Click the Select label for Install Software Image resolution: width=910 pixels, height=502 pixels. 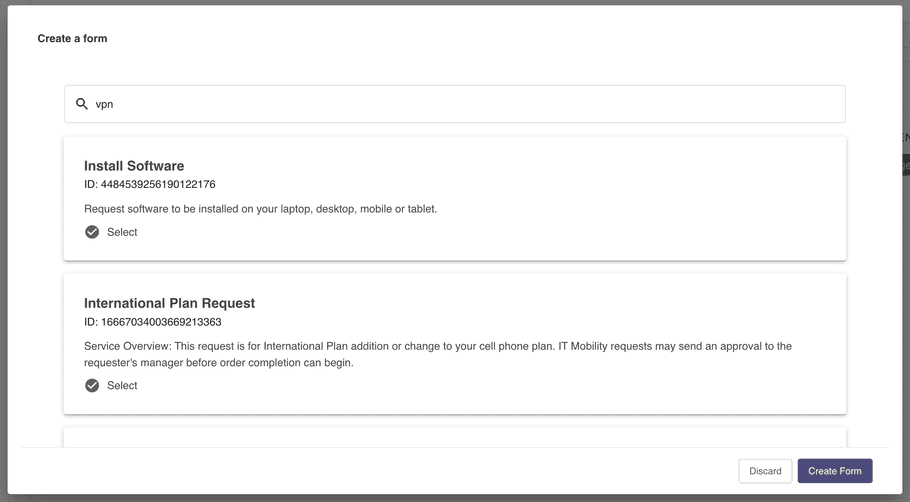pyautogui.click(x=122, y=232)
